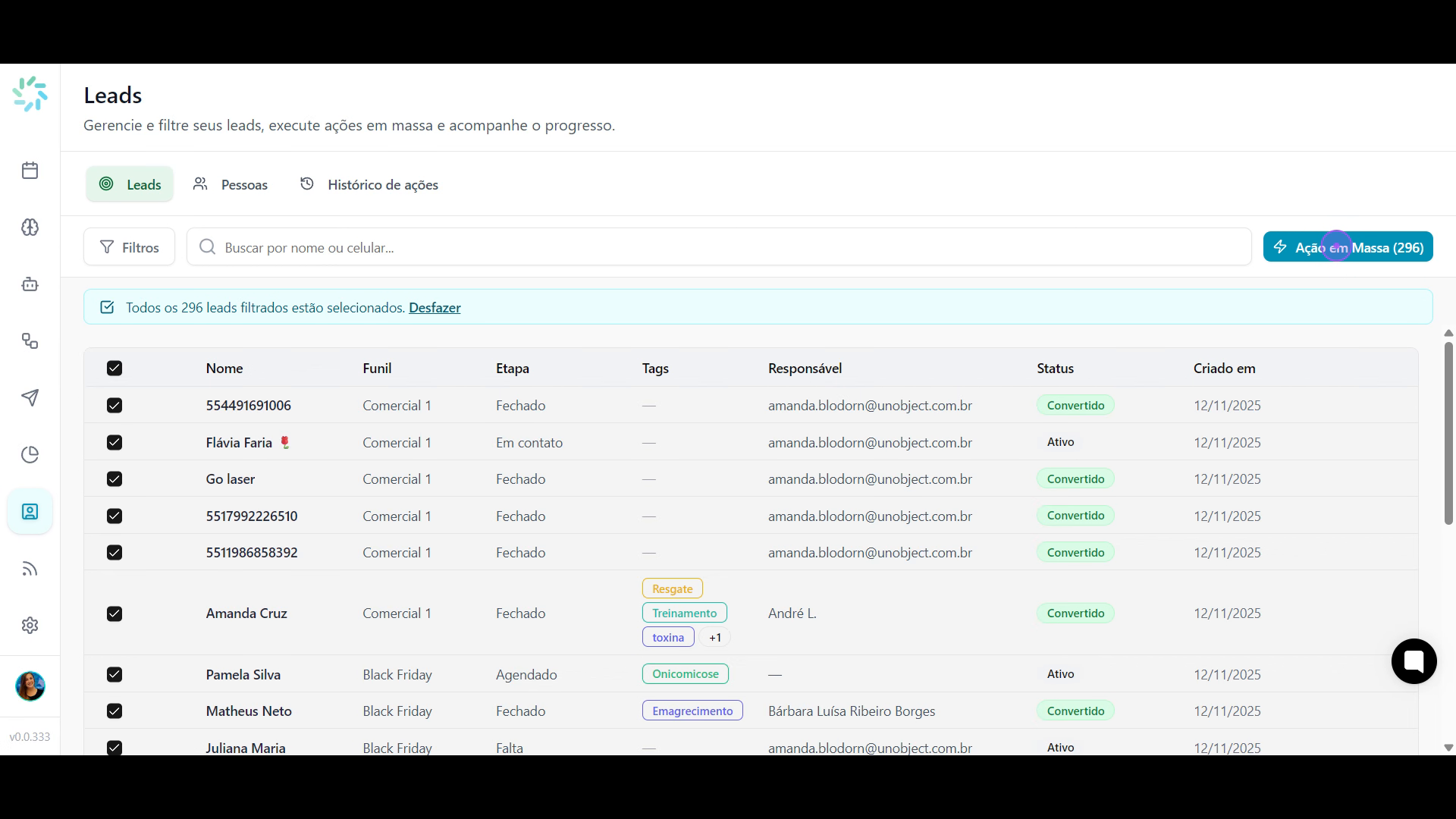Image resolution: width=1456 pixels, height=819 pixels.
Task: Expand the +1 hidden tags on Amanda Cruz
Action: [714, 638]
